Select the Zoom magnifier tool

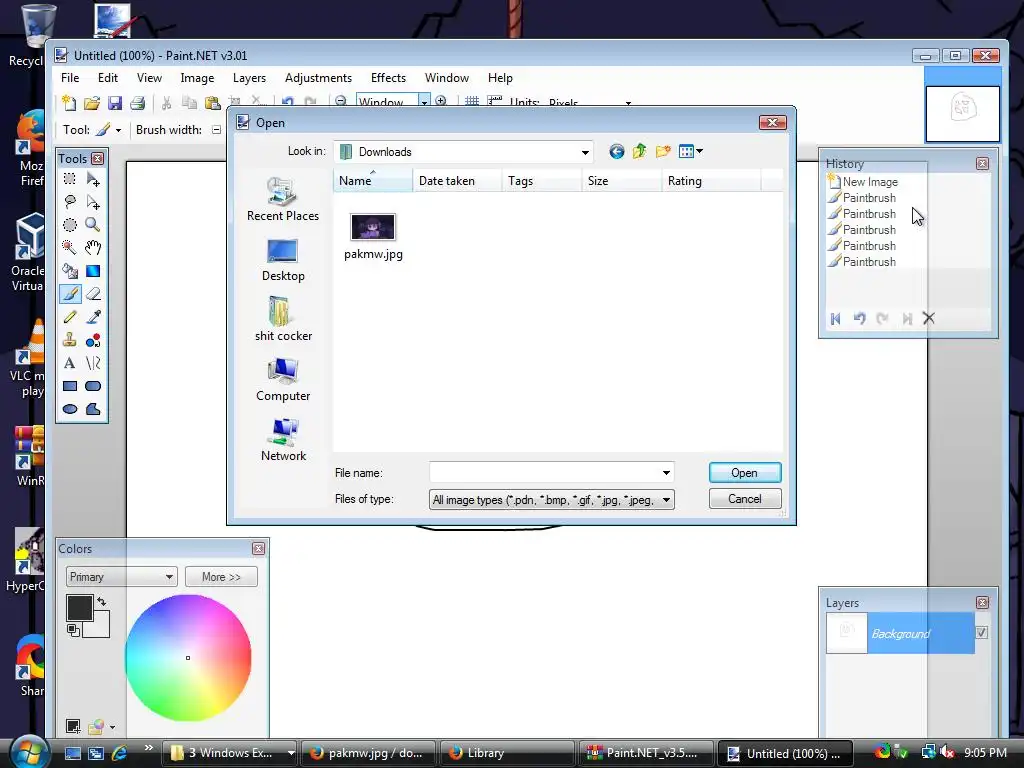tap(93, 225)
